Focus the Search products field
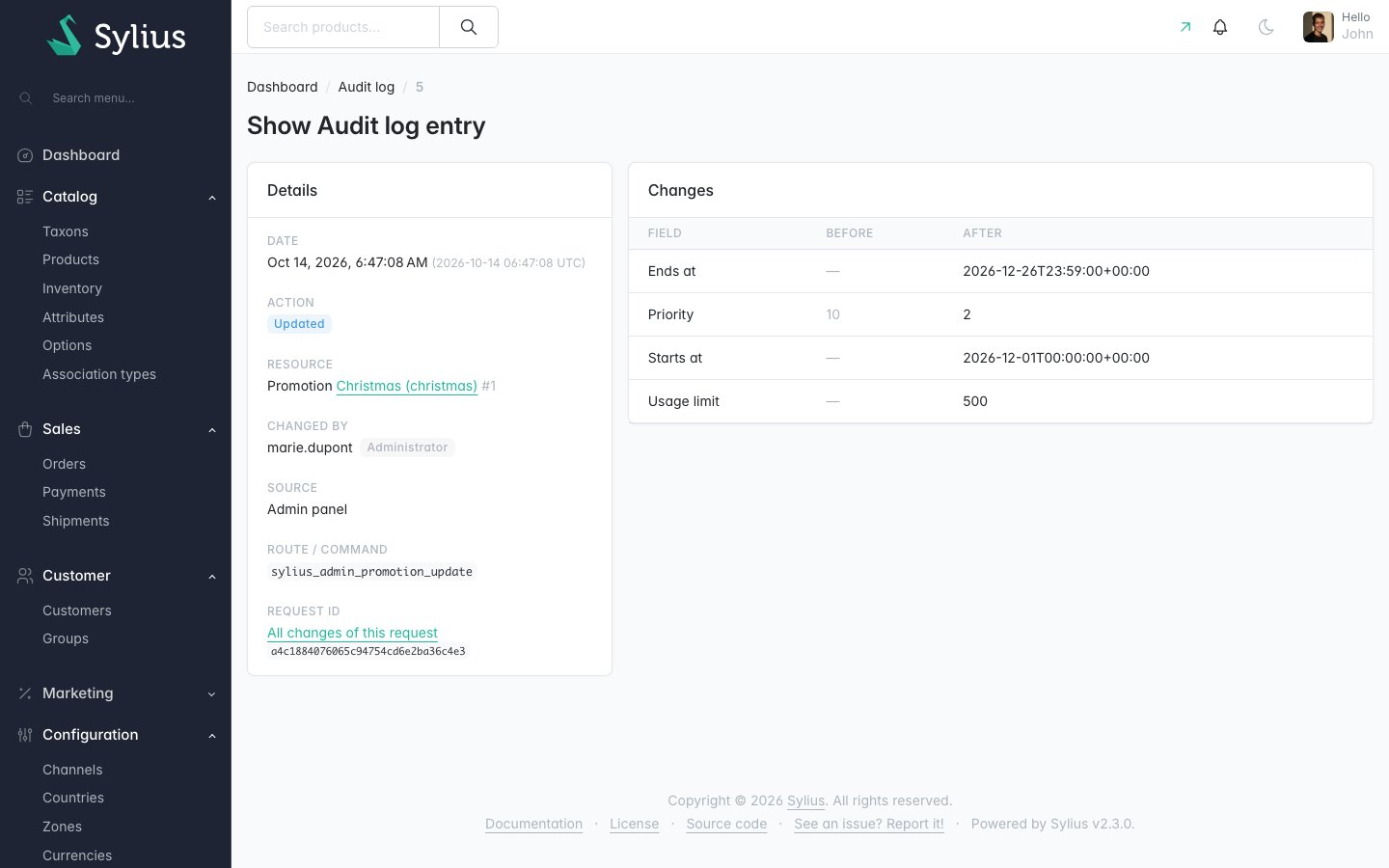 pyautogui.click(x=343, y=27)
